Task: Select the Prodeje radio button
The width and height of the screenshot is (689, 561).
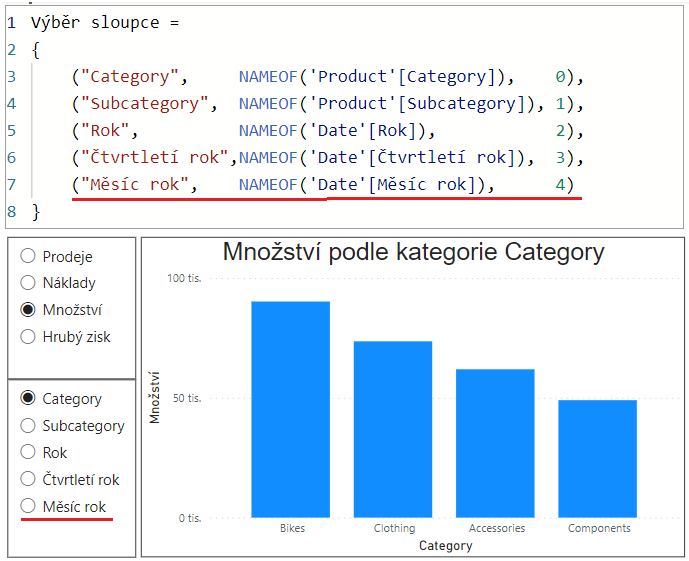Action: (28, 256)
